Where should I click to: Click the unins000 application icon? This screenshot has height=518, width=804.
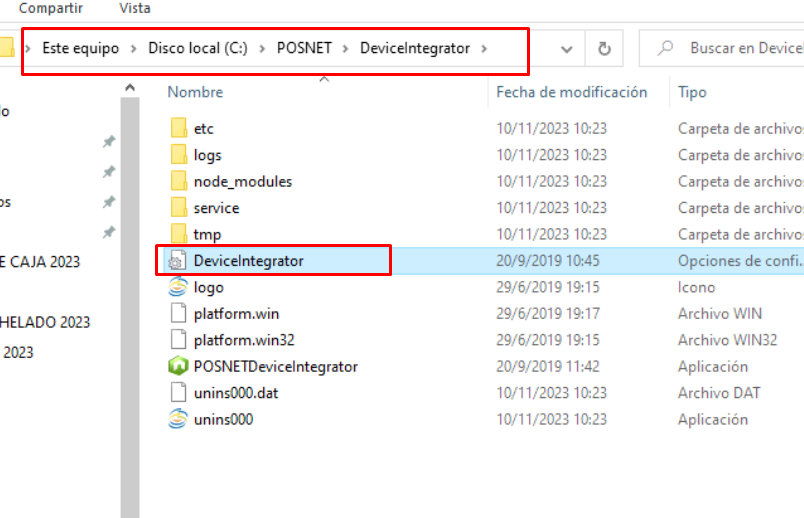pyautogui.click(x=178, y=419)
